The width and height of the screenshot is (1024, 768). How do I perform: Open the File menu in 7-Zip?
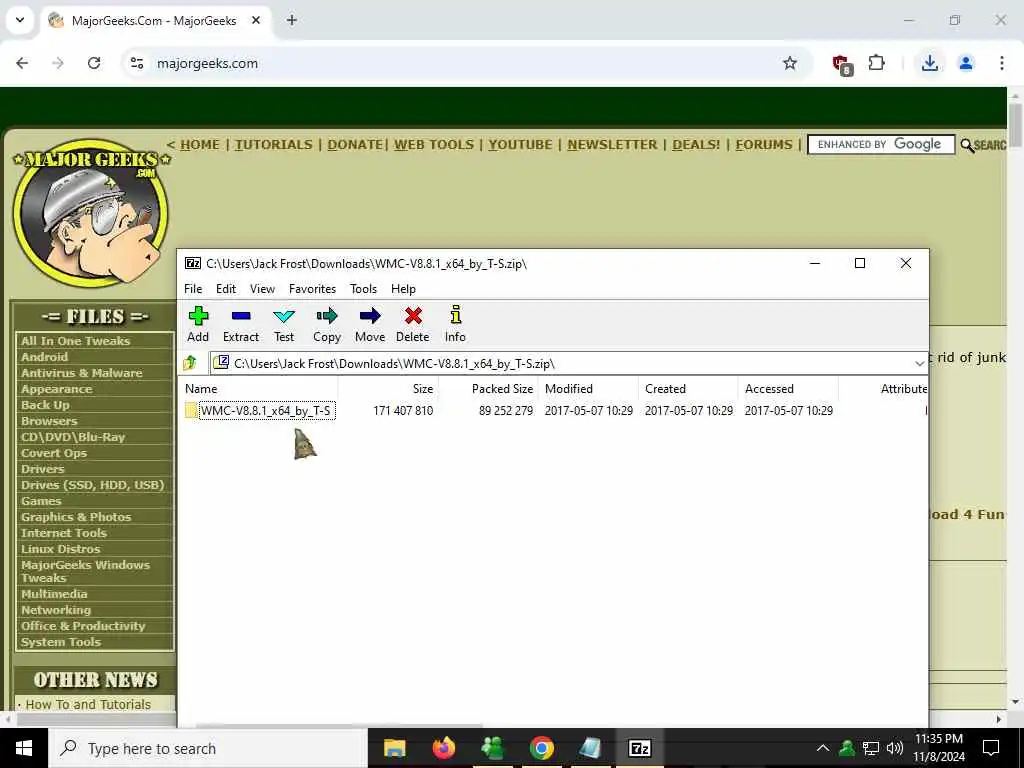[x=193, y=289]
